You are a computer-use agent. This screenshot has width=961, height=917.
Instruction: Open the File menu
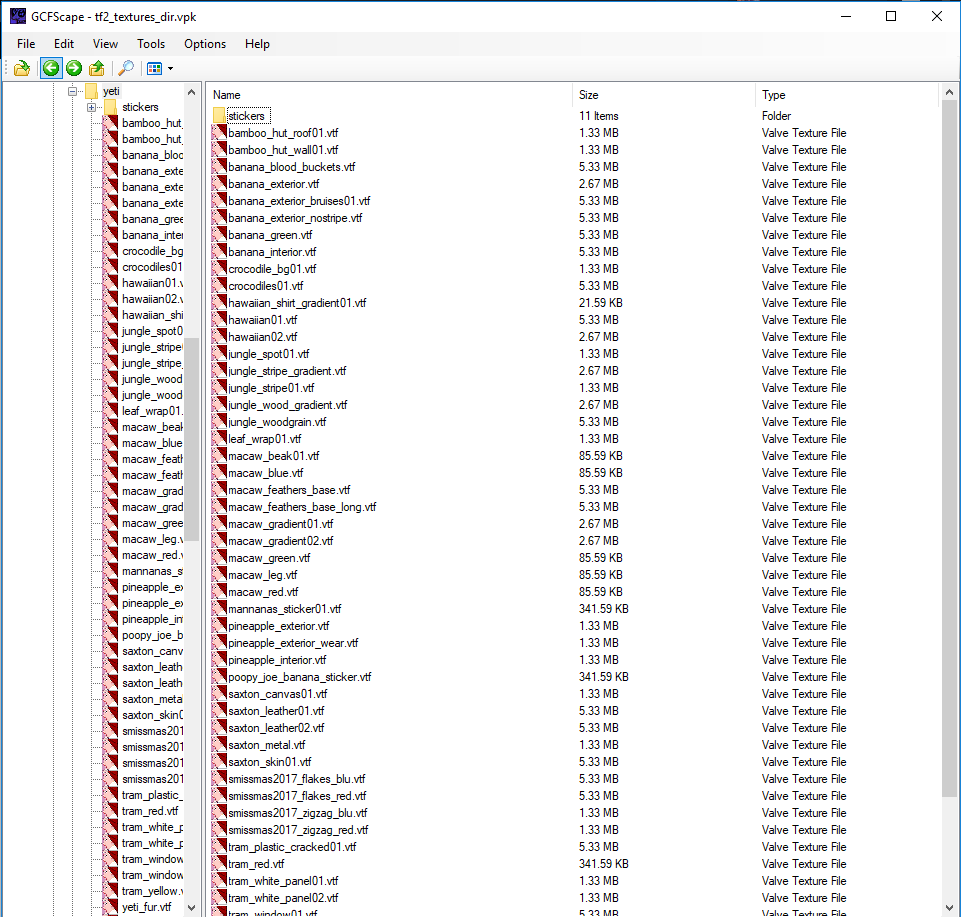(26, 44)
